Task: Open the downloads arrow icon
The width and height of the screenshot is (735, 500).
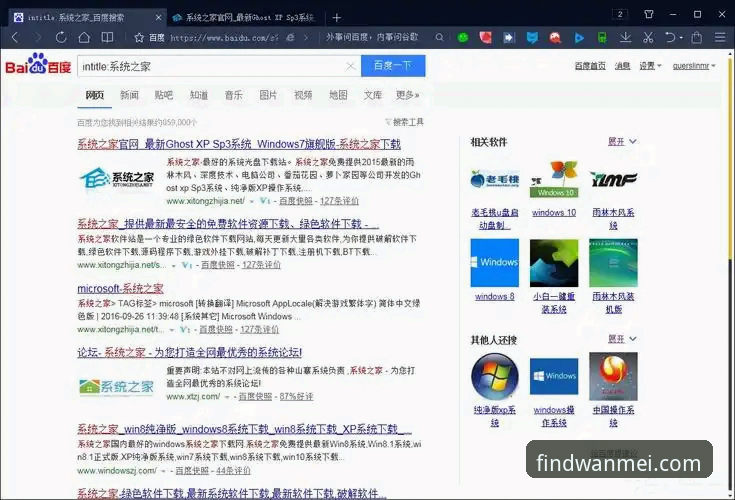Action: (x=625, y=37)
